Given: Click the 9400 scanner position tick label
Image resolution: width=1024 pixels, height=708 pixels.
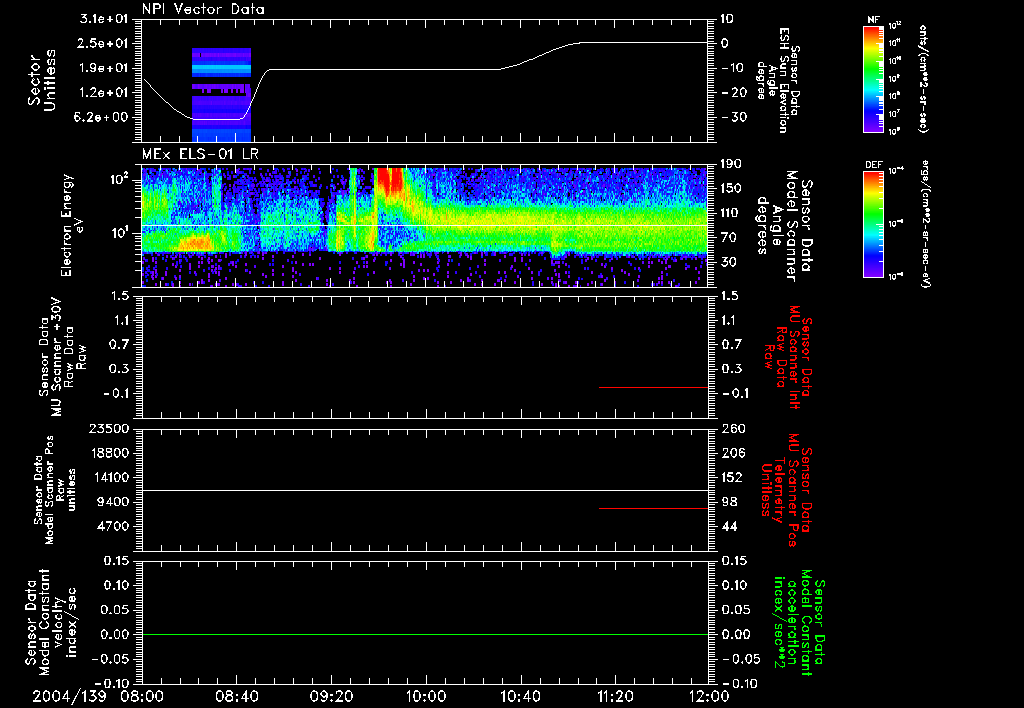Looking at the screenshot, I should (113, 502).
